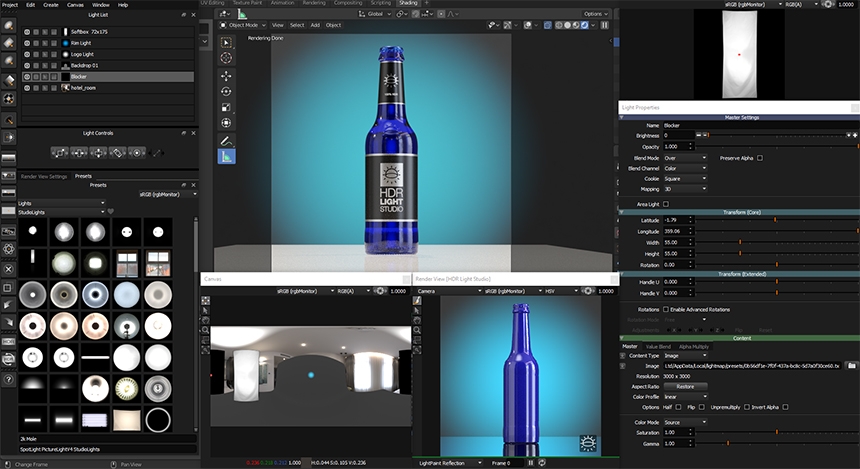Open the Mapping dropdown set to 3D
The height and width of the screenshot is (469, 860).
pos(684,189)
